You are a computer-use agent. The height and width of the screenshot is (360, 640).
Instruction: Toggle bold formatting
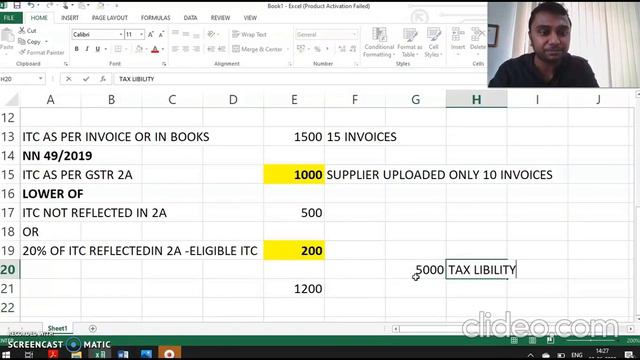76,49
